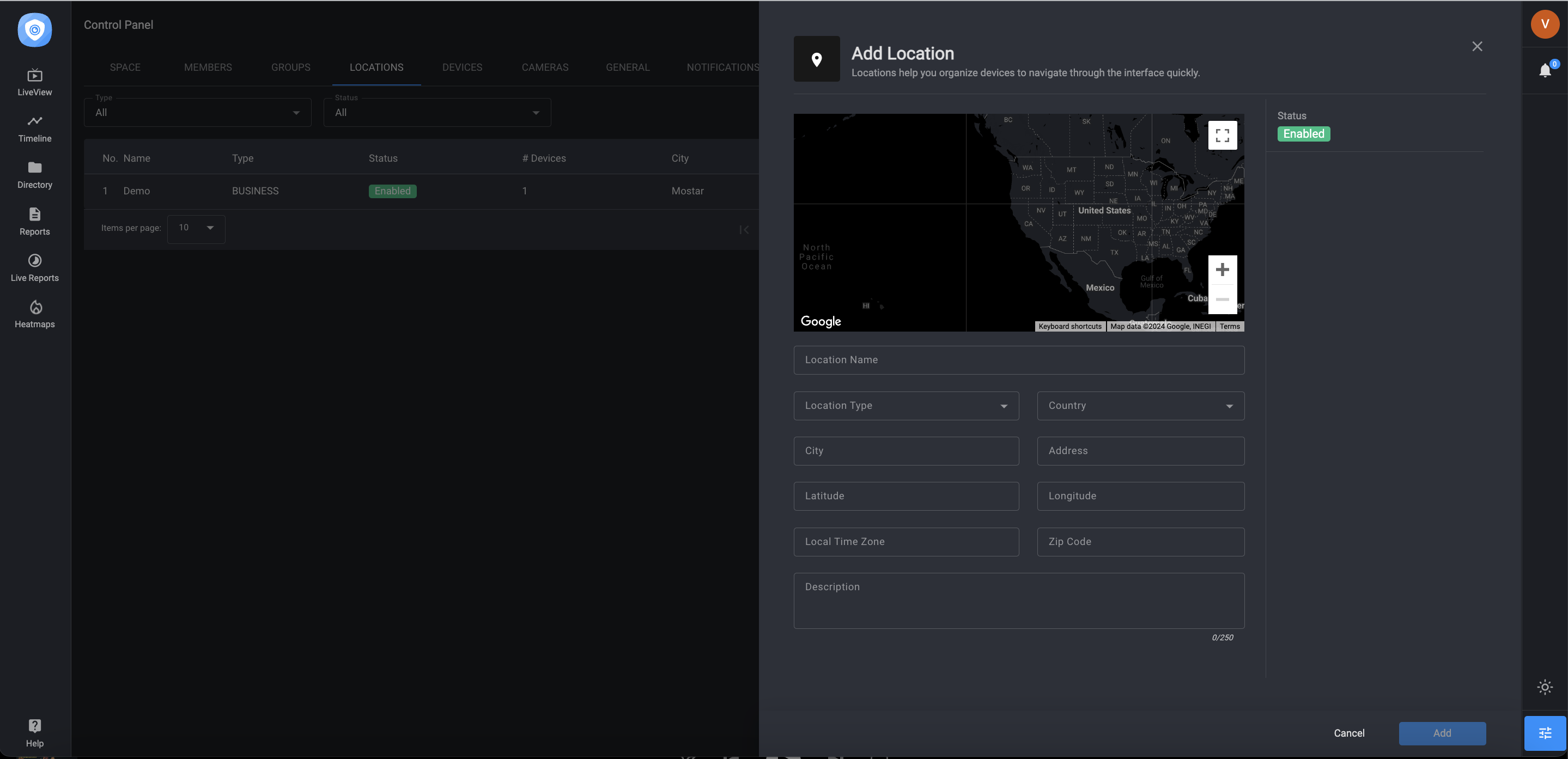Select the Demo location row name
This screenshot has height=759, width=1568.
pos(136,191)
